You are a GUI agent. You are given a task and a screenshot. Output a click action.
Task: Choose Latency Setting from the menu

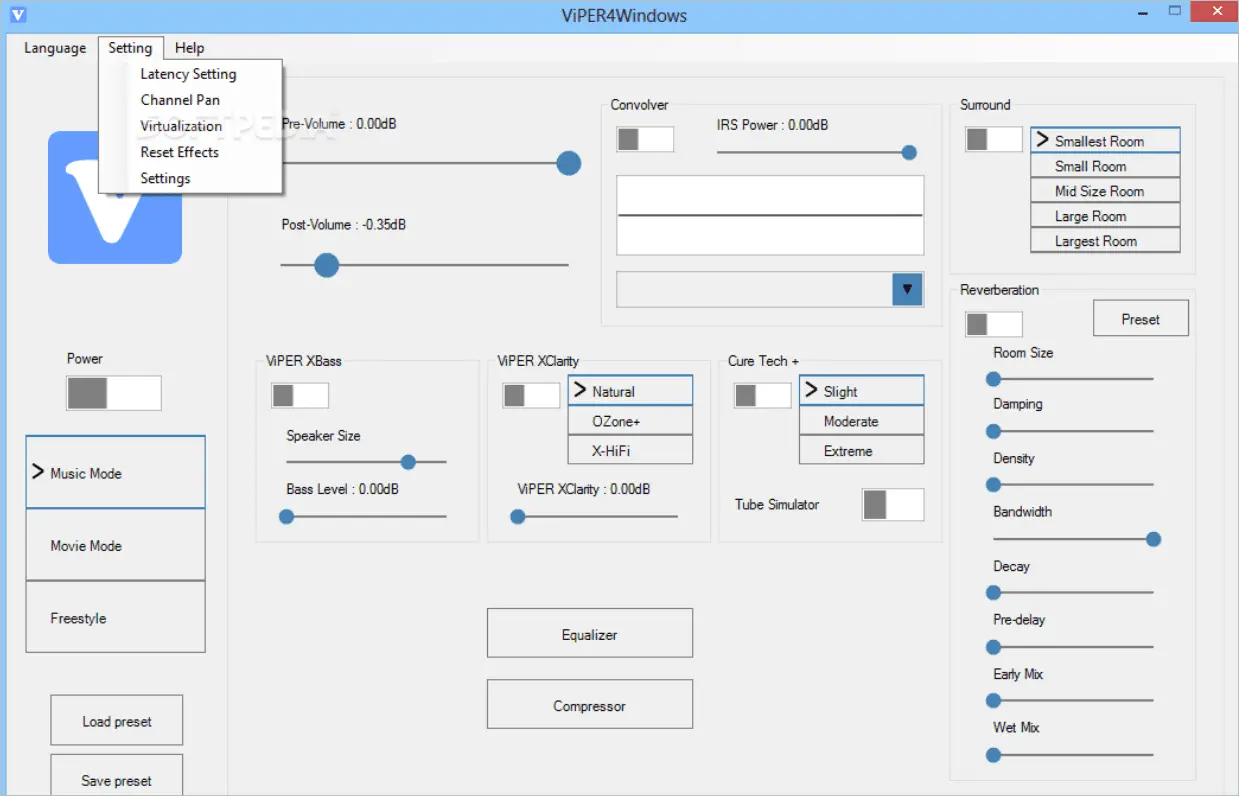(189, 74)
